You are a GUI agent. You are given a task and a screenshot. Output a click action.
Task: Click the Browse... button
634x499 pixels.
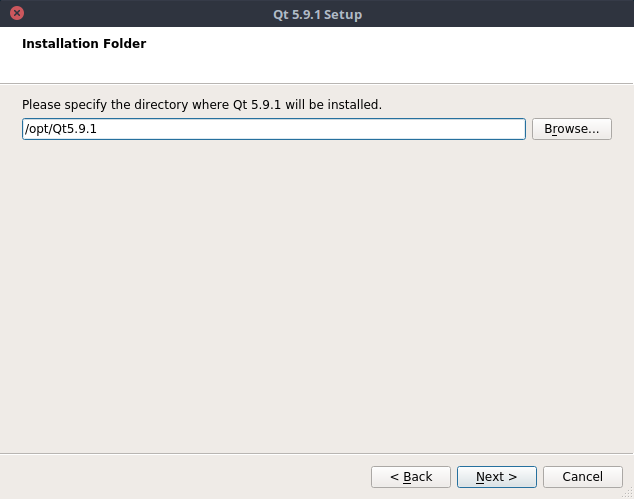tap(572, 129)
